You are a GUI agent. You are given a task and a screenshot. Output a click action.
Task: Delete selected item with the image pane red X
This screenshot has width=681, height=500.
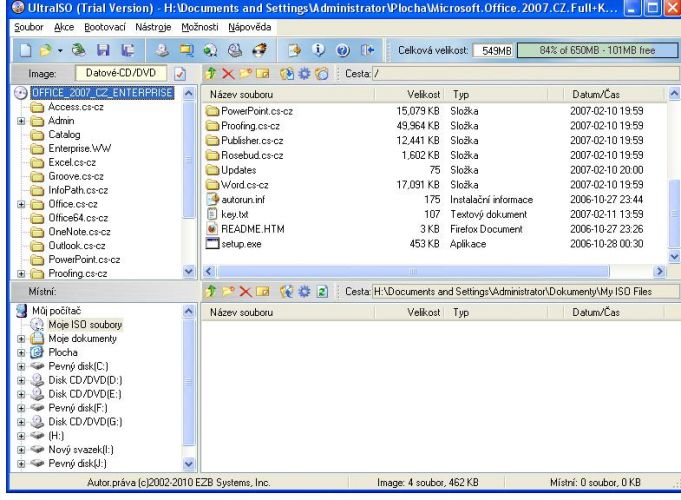pyautogui.click(x=228, y=73)
